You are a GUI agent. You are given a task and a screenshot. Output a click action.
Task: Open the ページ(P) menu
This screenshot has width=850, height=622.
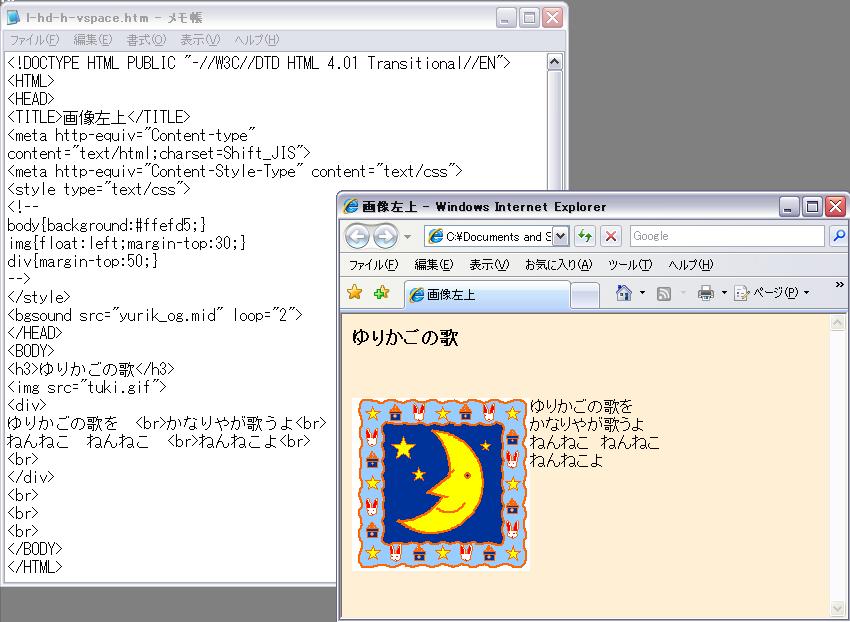point(772,293)
